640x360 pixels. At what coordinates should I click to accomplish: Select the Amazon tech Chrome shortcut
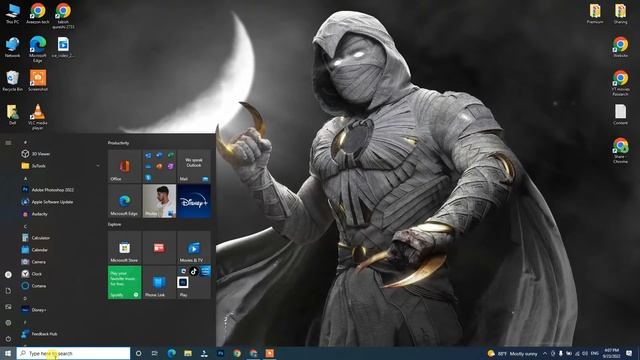pos(38,13)
